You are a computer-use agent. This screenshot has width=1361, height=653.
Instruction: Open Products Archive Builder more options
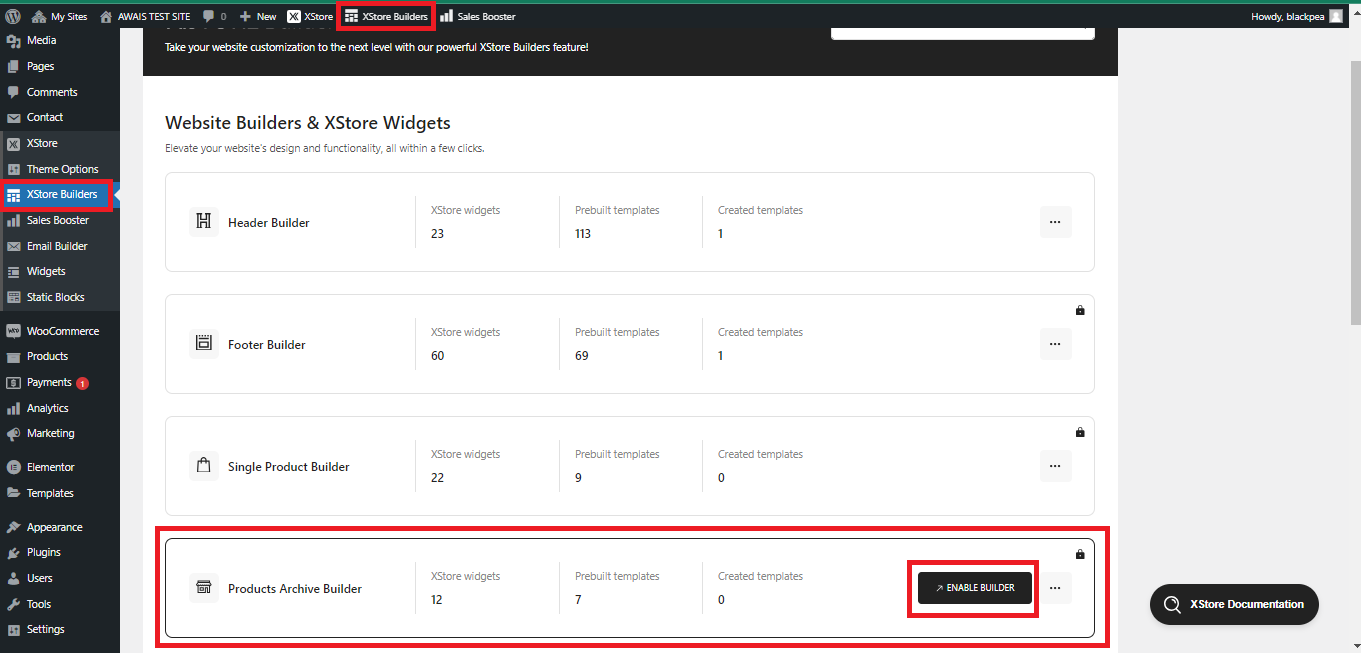[x=1056, y=588]
